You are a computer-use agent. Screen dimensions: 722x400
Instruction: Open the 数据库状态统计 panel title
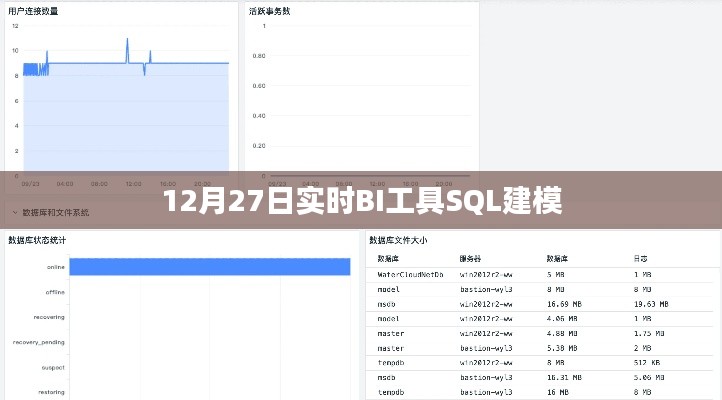pyautogui.click(x=36, y=240)
